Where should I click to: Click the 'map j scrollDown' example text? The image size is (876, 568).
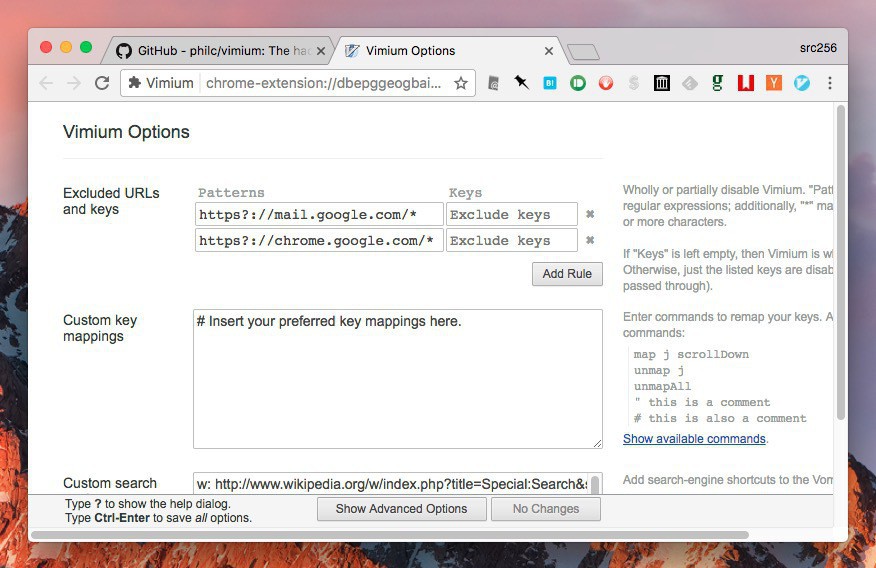(x=691, y=355)
